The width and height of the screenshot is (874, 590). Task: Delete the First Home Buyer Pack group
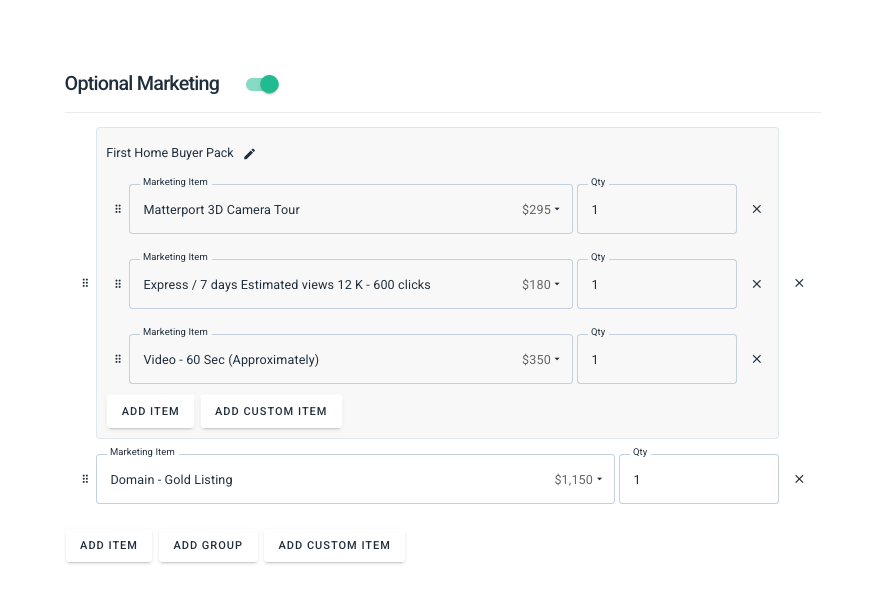coord(799,283)
